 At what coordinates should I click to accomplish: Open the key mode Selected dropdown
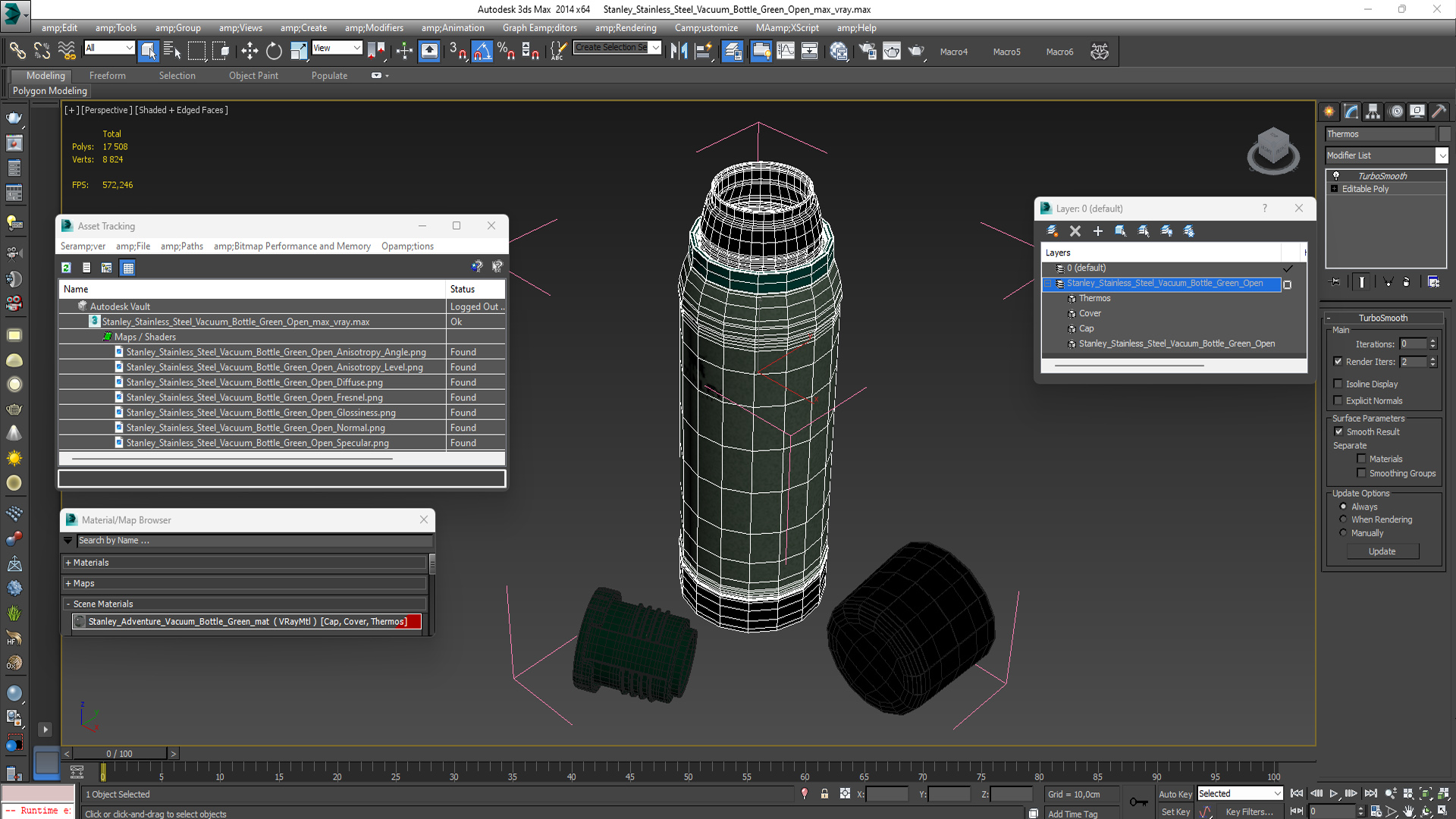(1240, 793)
